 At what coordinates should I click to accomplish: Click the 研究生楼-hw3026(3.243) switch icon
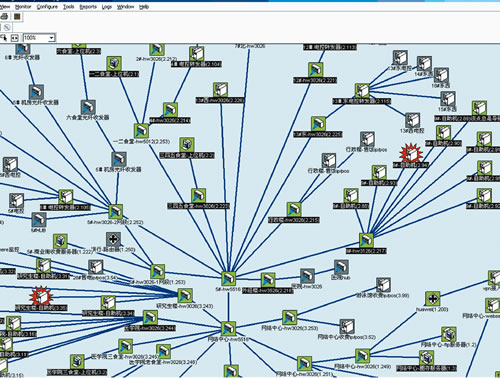pos(185,296)
